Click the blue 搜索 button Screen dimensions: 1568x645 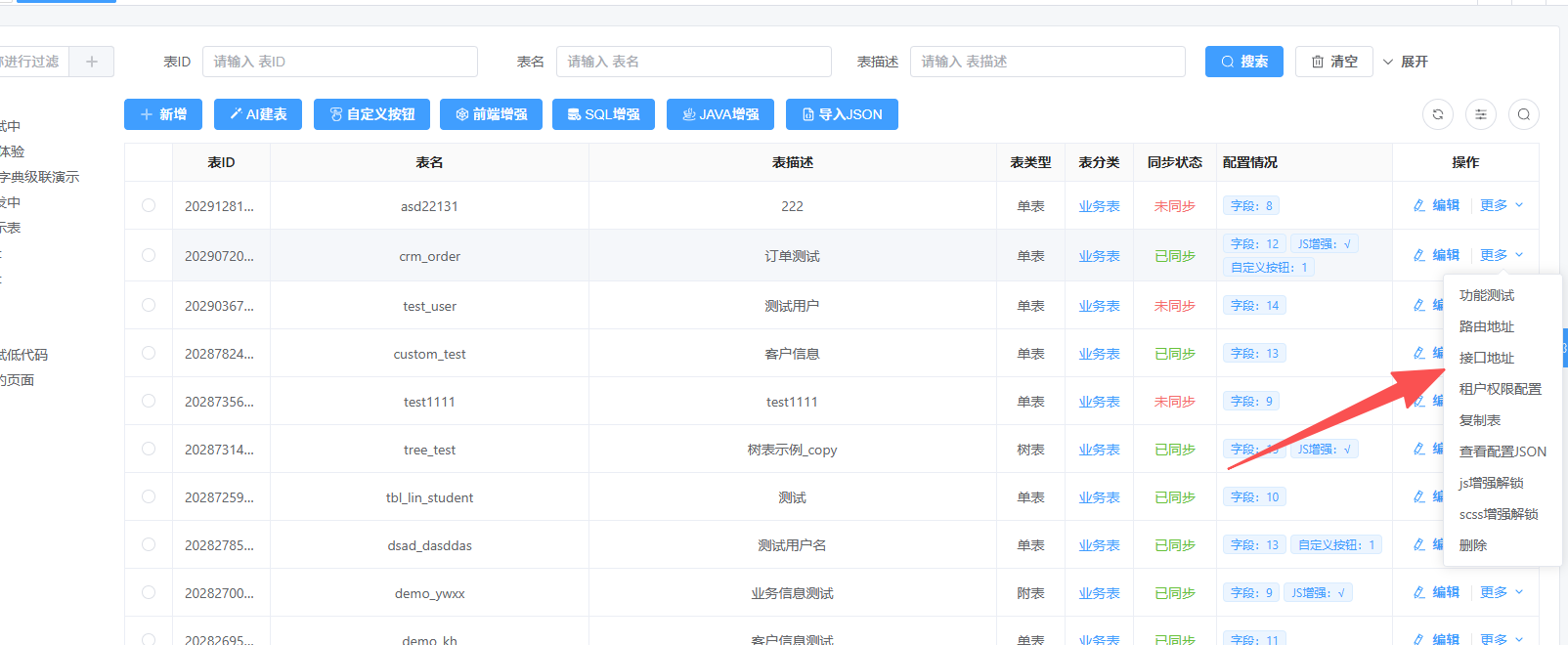point(1243,62)
